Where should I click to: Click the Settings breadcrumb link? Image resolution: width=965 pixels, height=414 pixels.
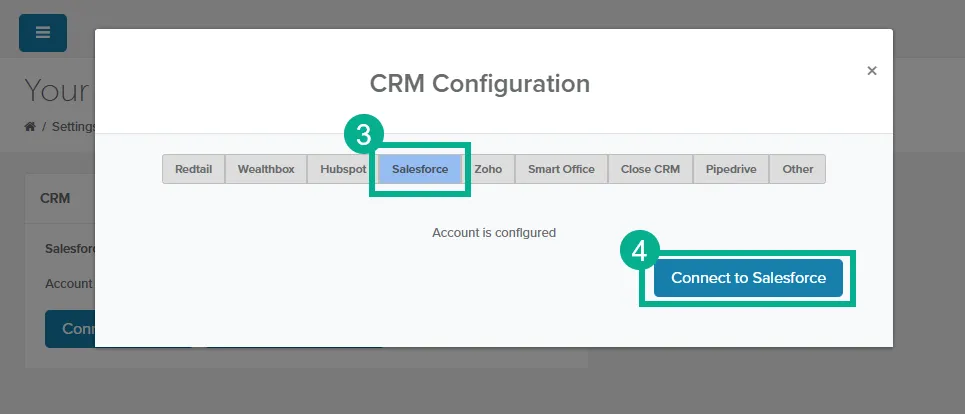click(74, 127)
